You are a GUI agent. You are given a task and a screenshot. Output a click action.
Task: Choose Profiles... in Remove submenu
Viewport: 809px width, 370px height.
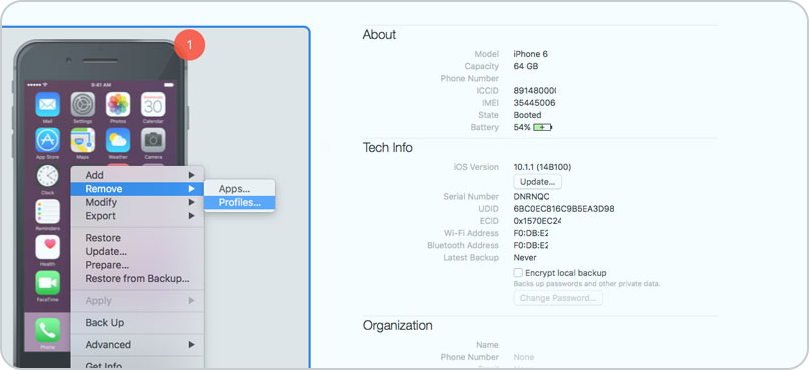click(239, 202)
